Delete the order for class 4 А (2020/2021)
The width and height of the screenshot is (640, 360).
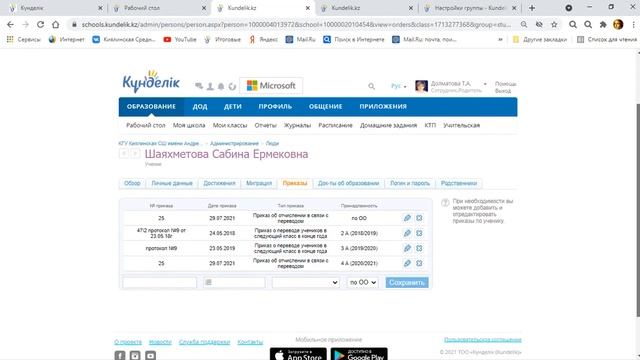point(419,263)
